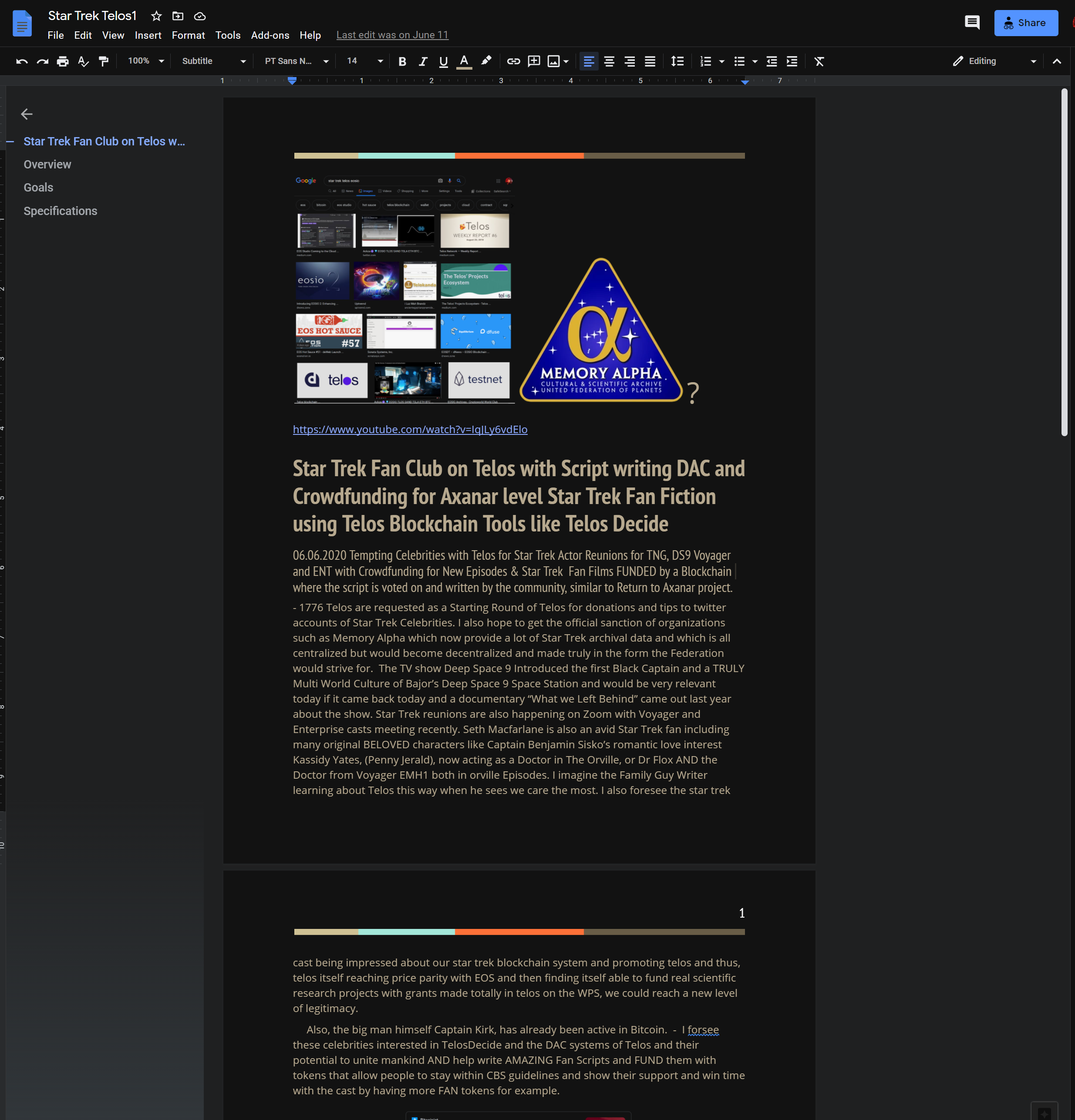Click the blue Share button
Viewport: 1075px width, 1120px height.
(x=1026, y=23)
